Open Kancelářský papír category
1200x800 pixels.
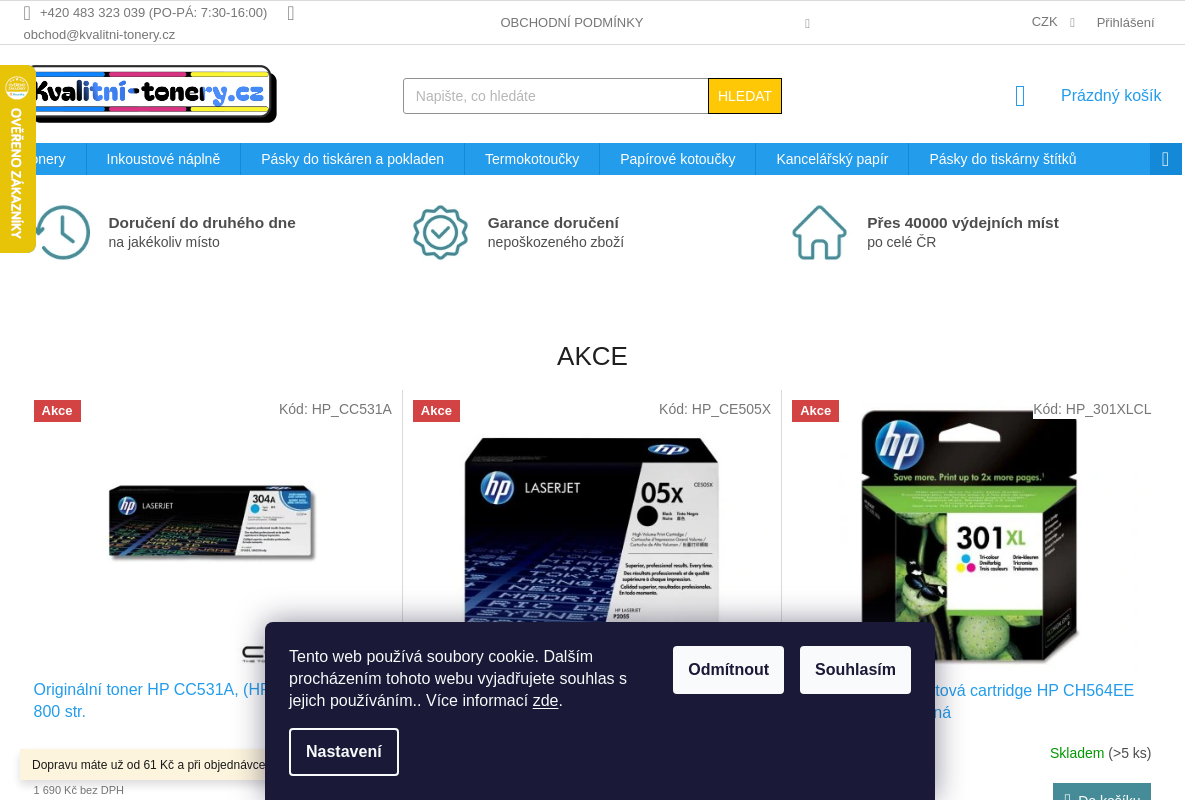tap(832, 159)
